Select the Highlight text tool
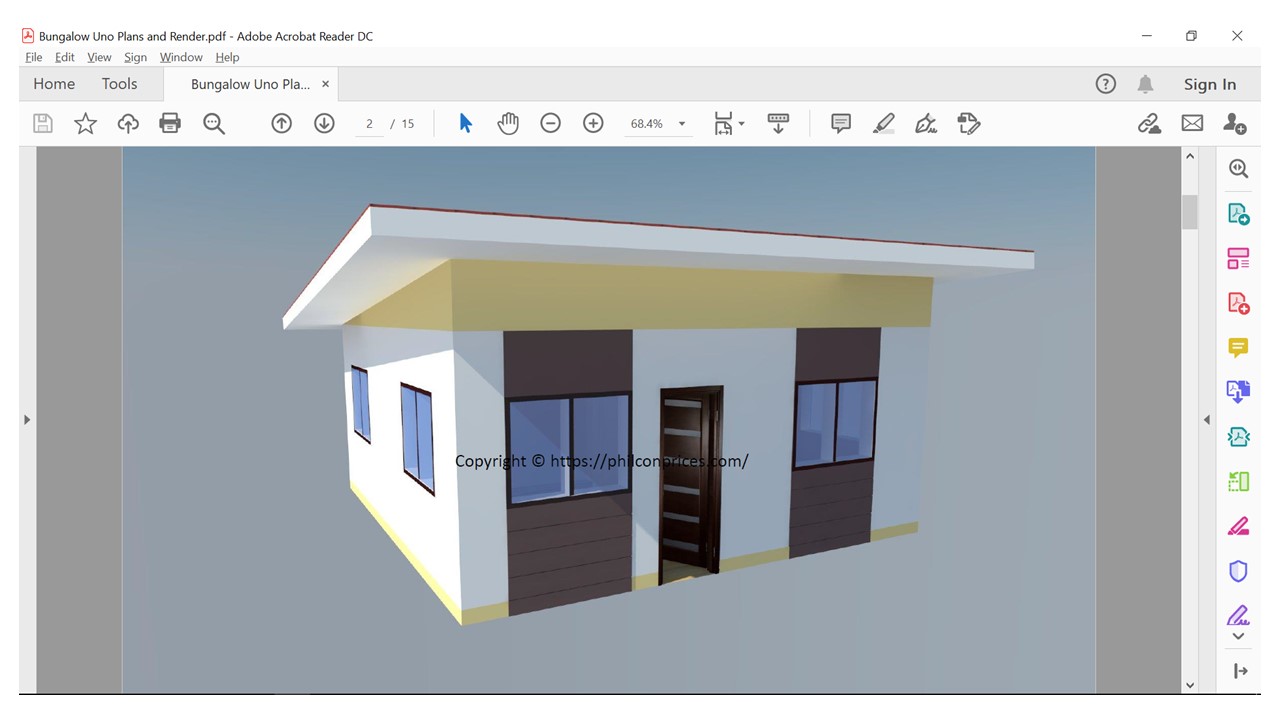 (x=883, y=123)
